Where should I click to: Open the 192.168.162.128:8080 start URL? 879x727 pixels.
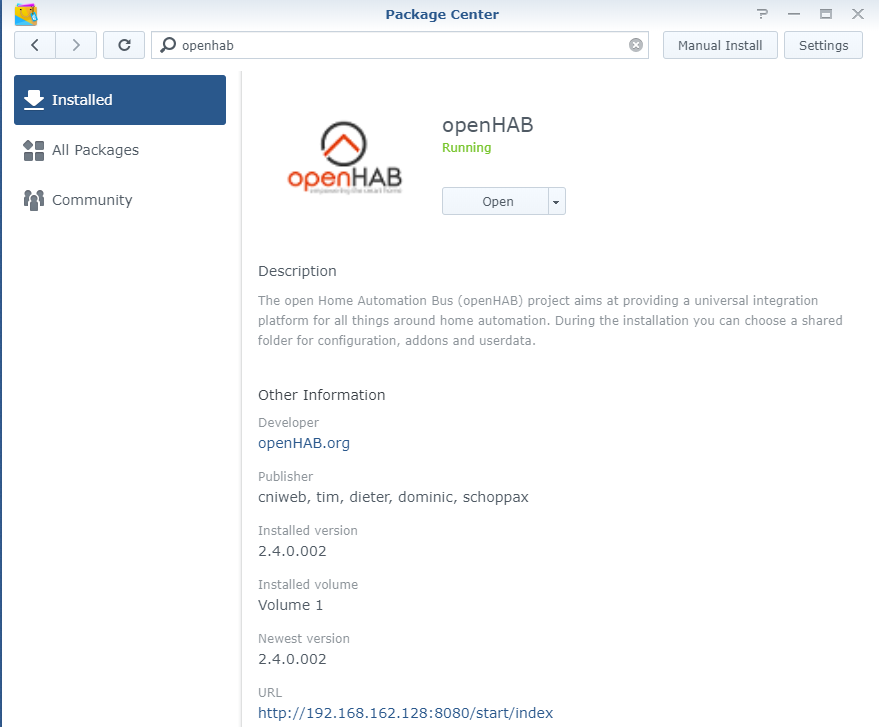[x=405, y=712]
